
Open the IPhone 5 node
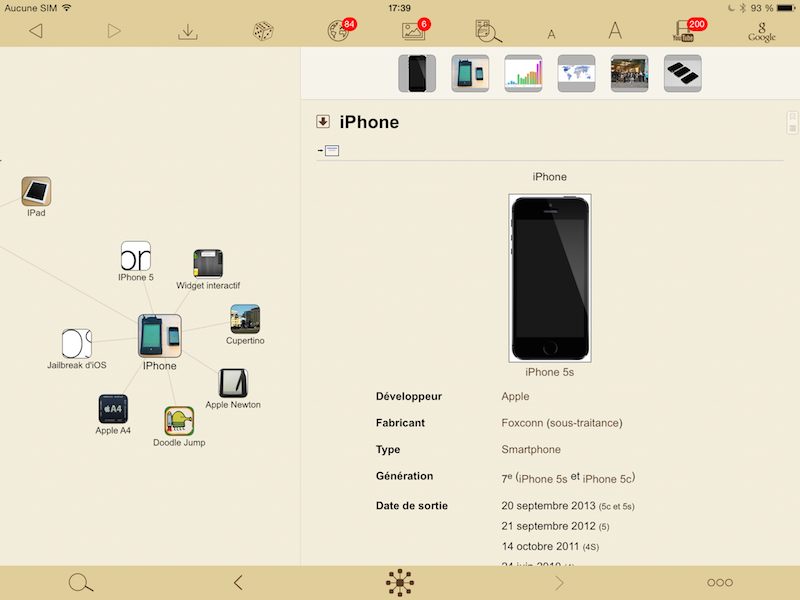(136, 257)
